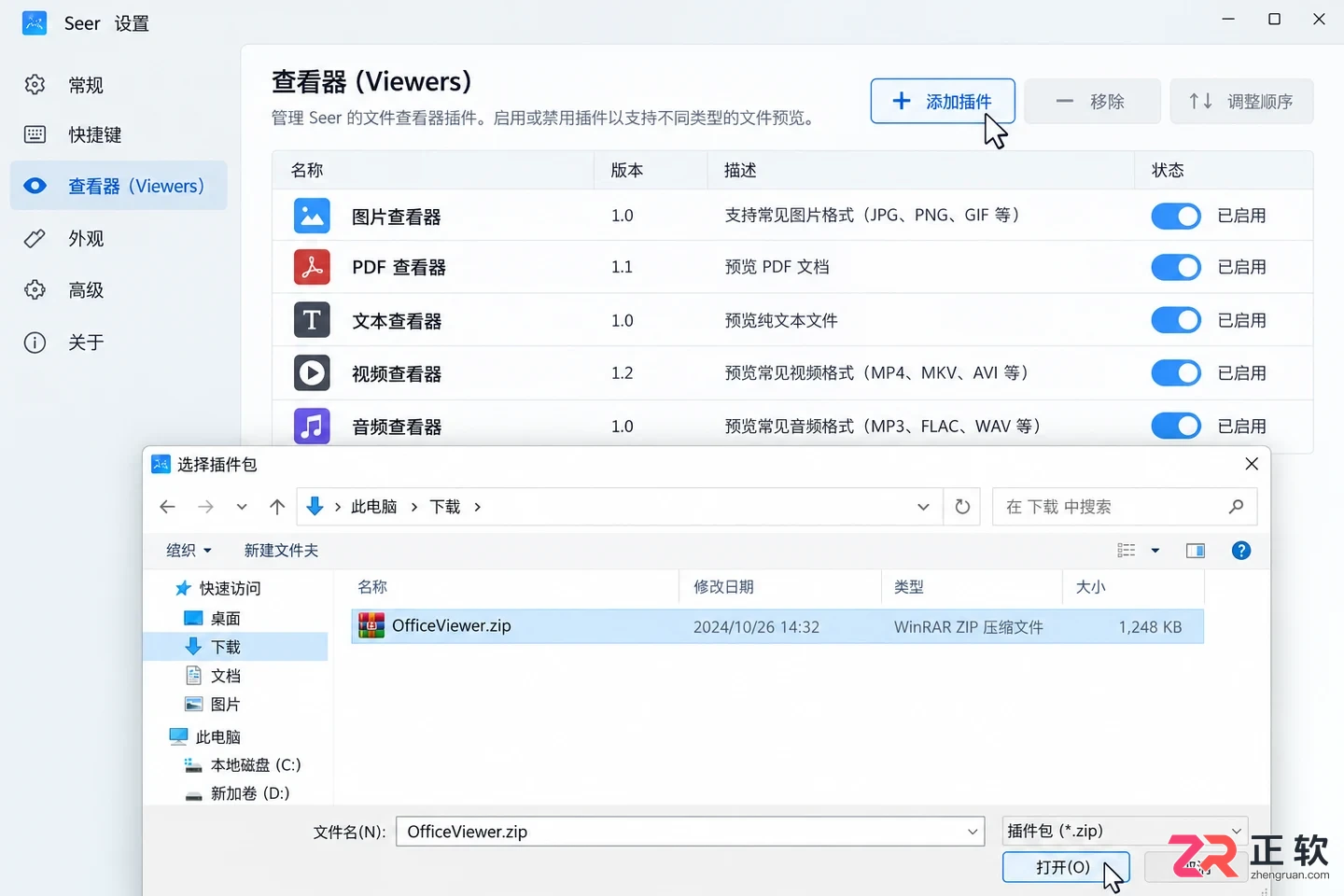Turn off the 文本查看器 switch
Screen dimensions: 1344x896
[1176, 320]
